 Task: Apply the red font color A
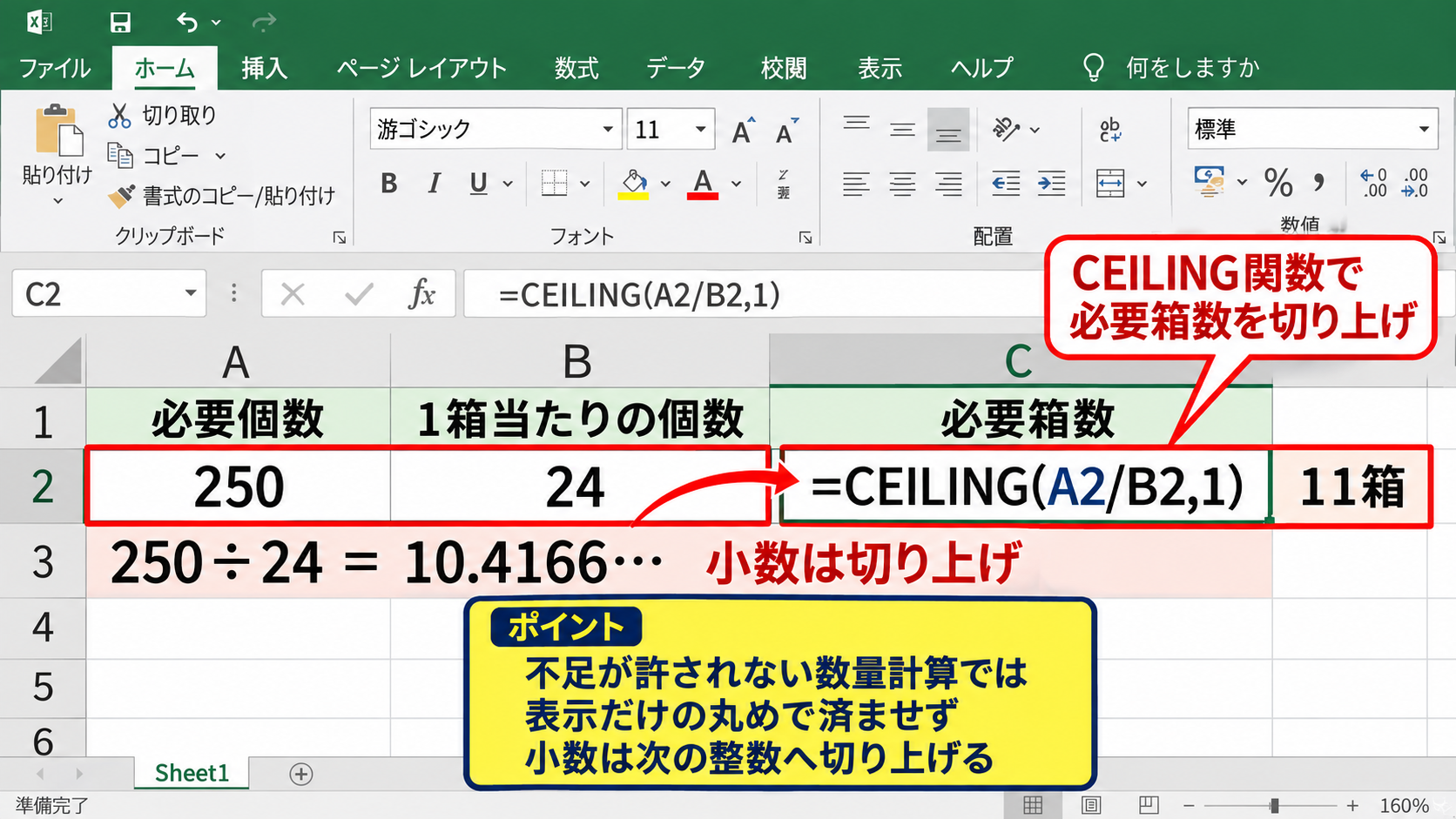pos(703,184)
